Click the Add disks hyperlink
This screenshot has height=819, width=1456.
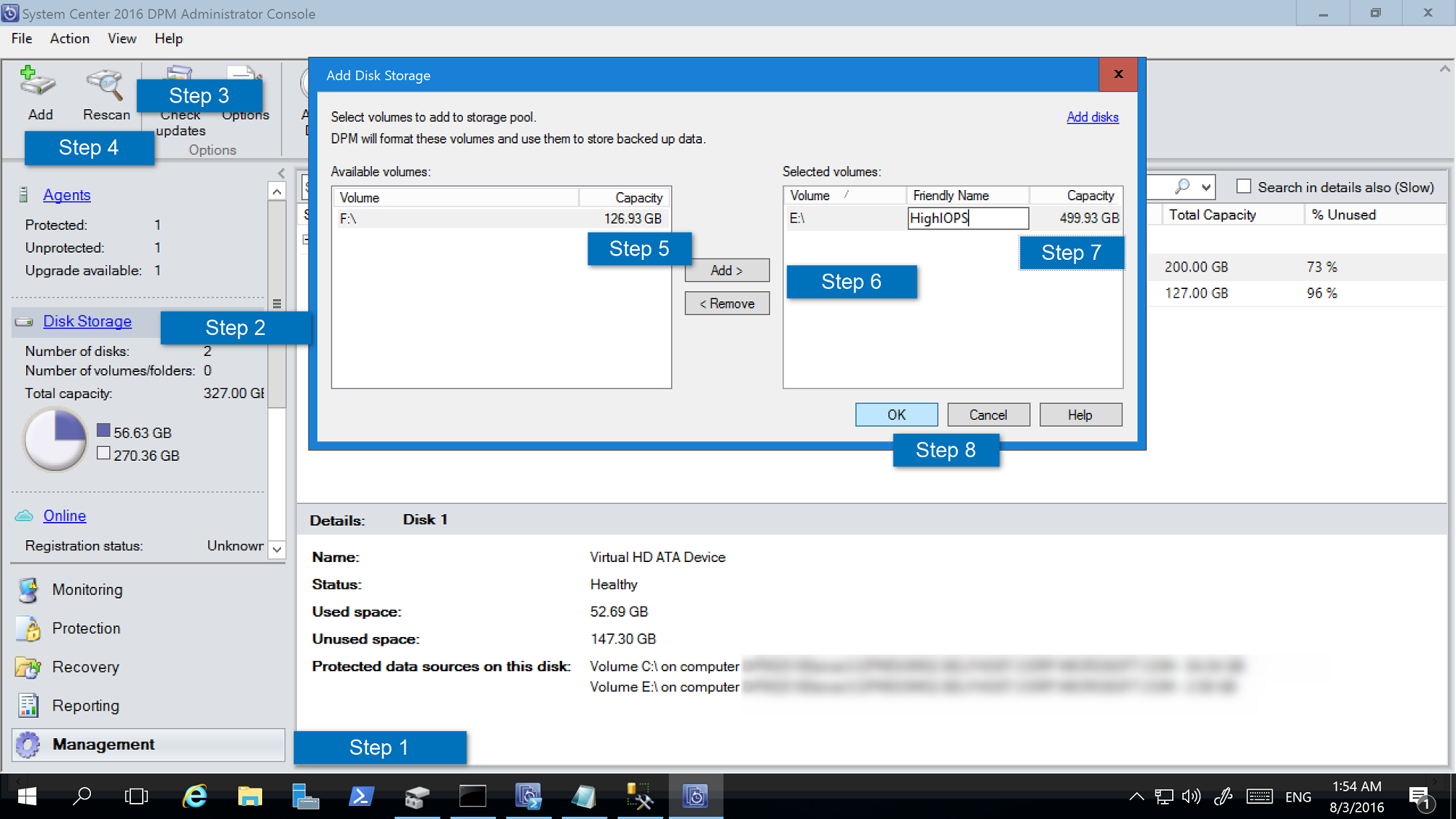1091,117
